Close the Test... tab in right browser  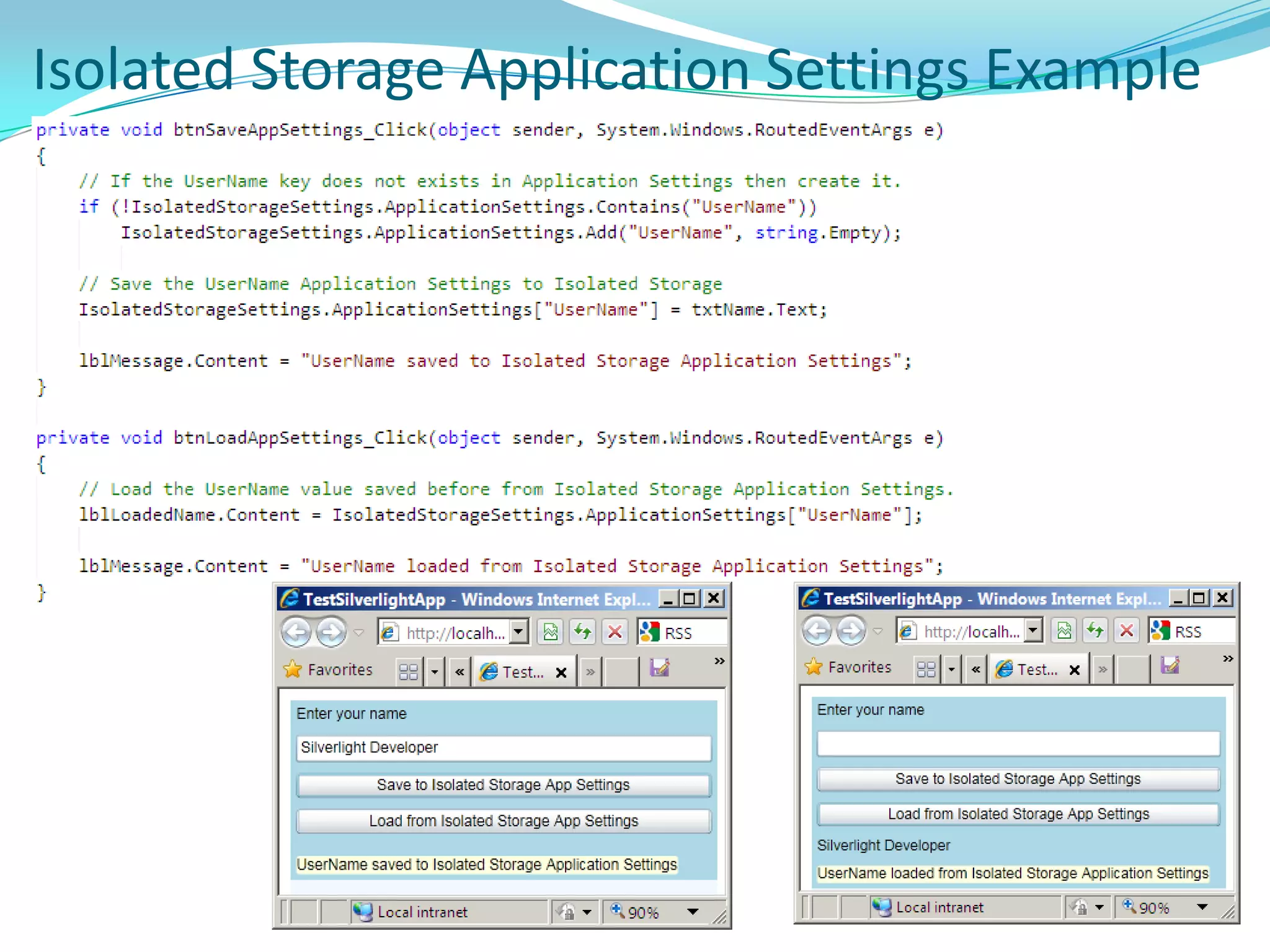point(1075,670)
